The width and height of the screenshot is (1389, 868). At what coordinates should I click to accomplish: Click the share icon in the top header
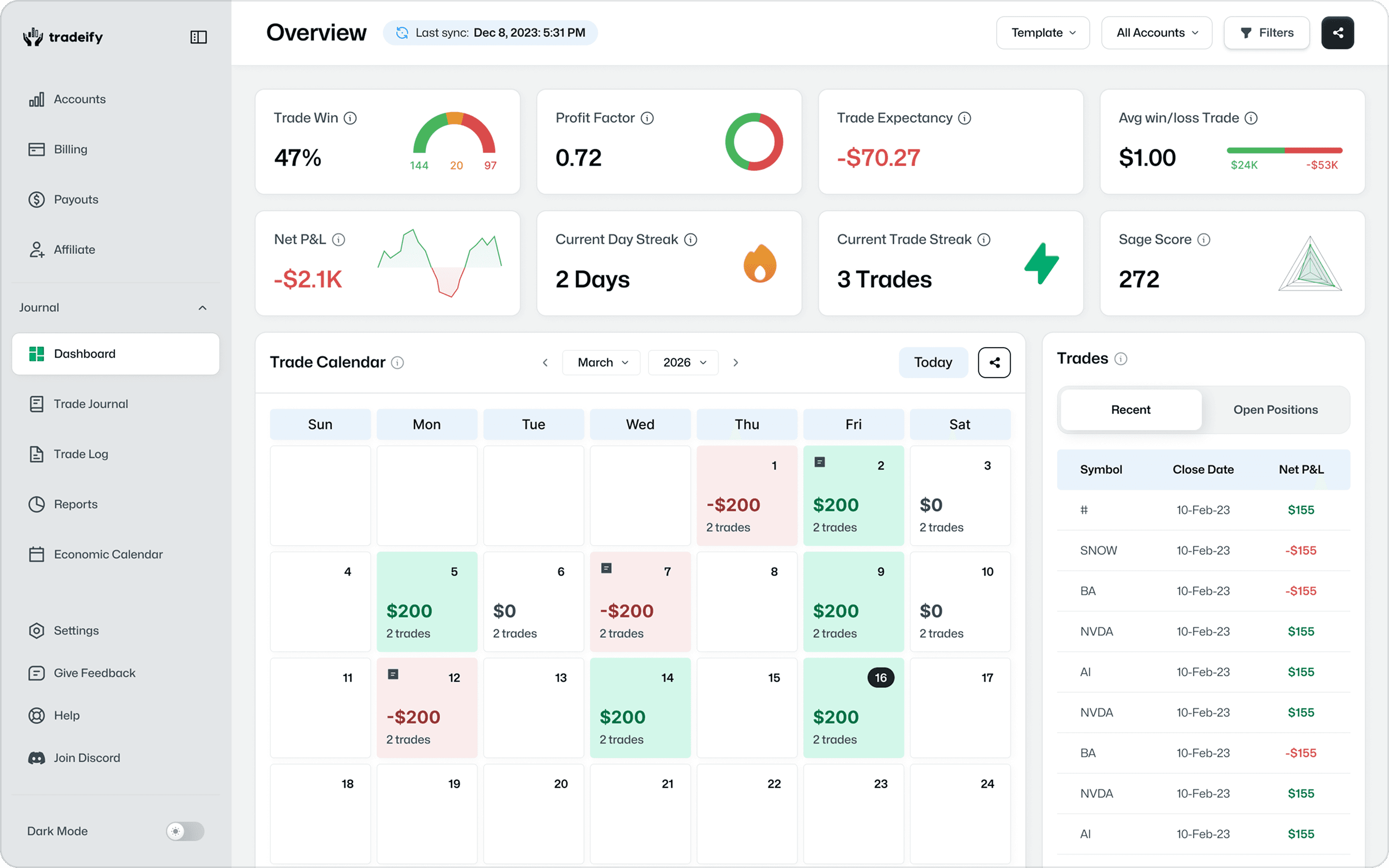pyautogui.click(x=1337, y=33)
